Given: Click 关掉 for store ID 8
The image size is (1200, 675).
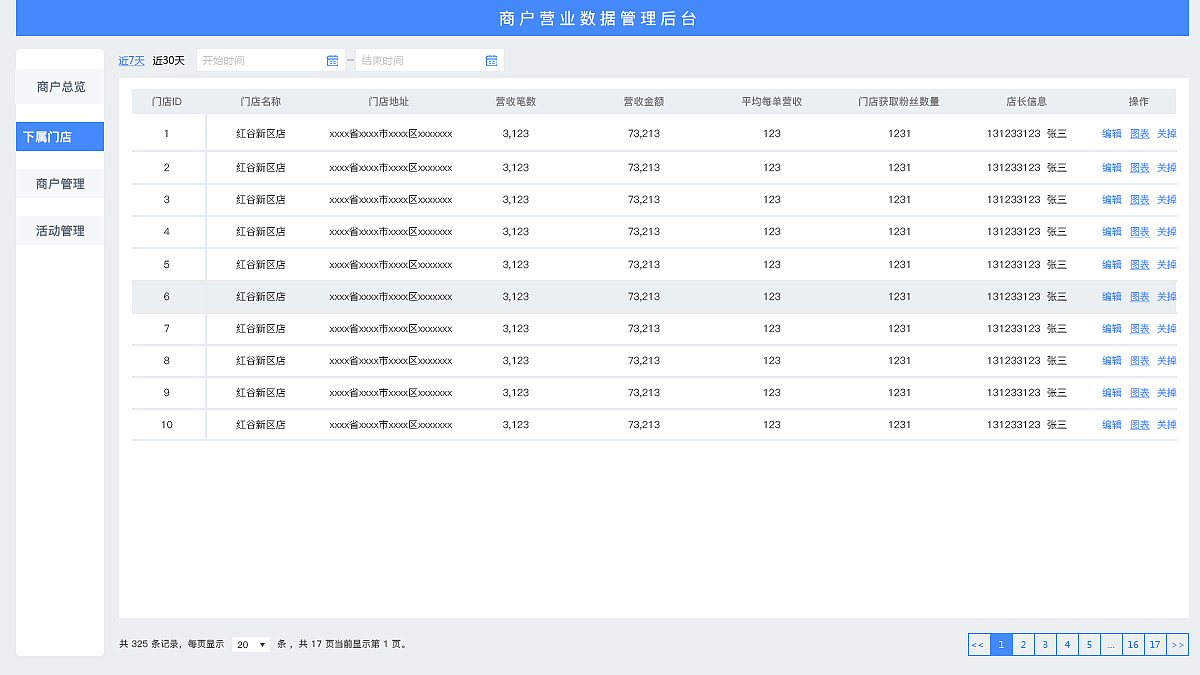Looking at the screenshot, I should point(1167,361).
